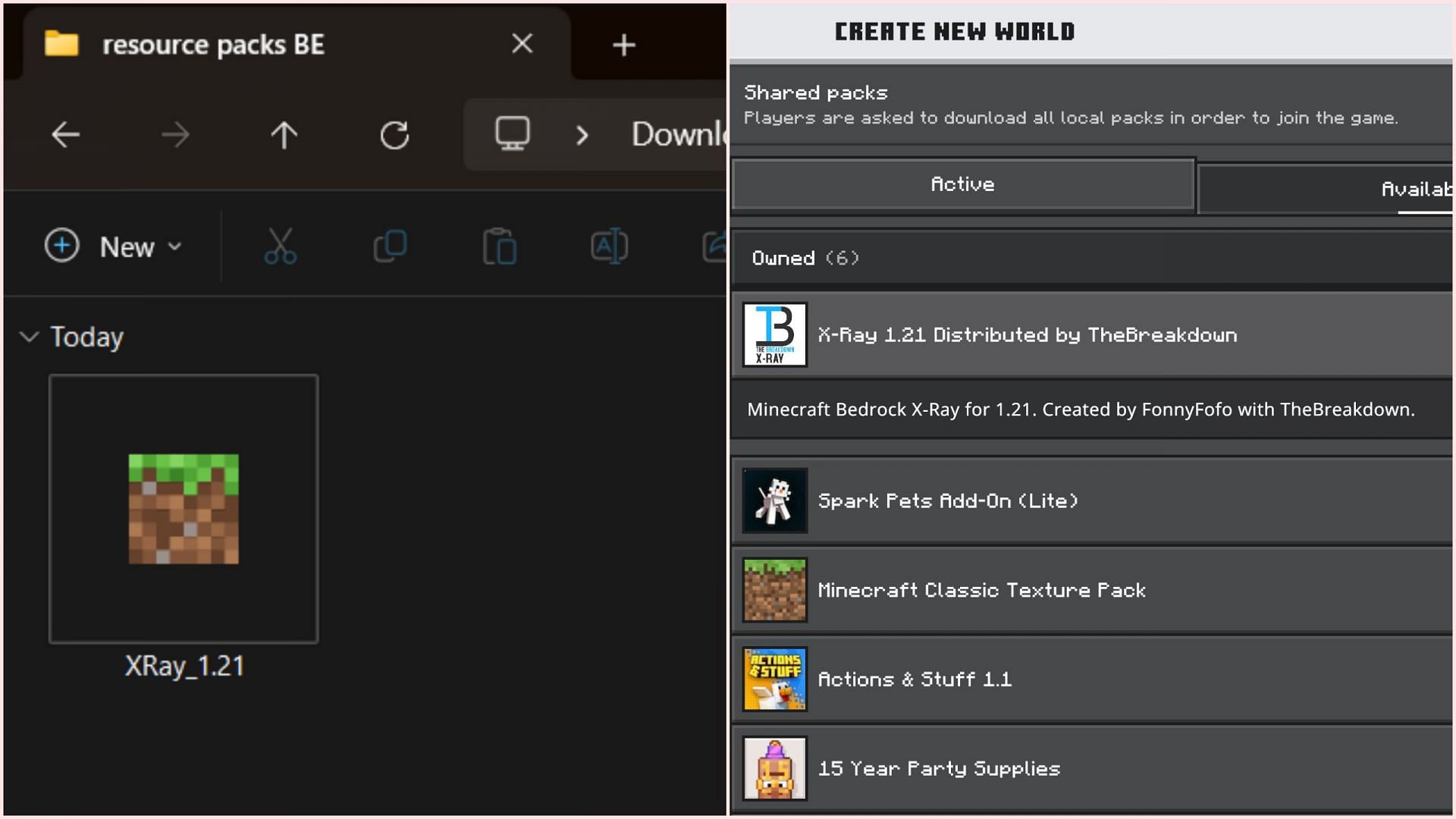This screenshot has height=819, width=1456.
Task: Click New item creation button
Action: pyautogui.click(x=113, y=246)
